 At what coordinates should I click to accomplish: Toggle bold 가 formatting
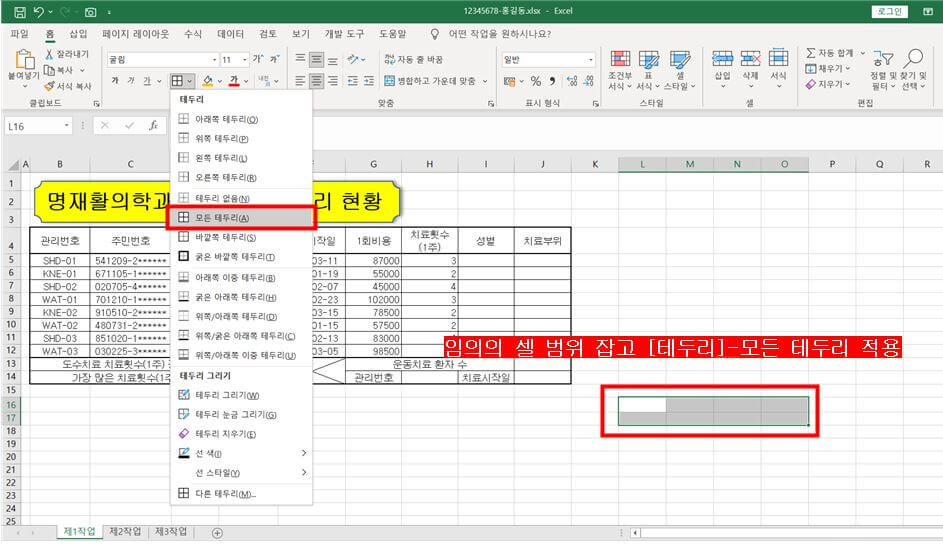click(115, 81)
